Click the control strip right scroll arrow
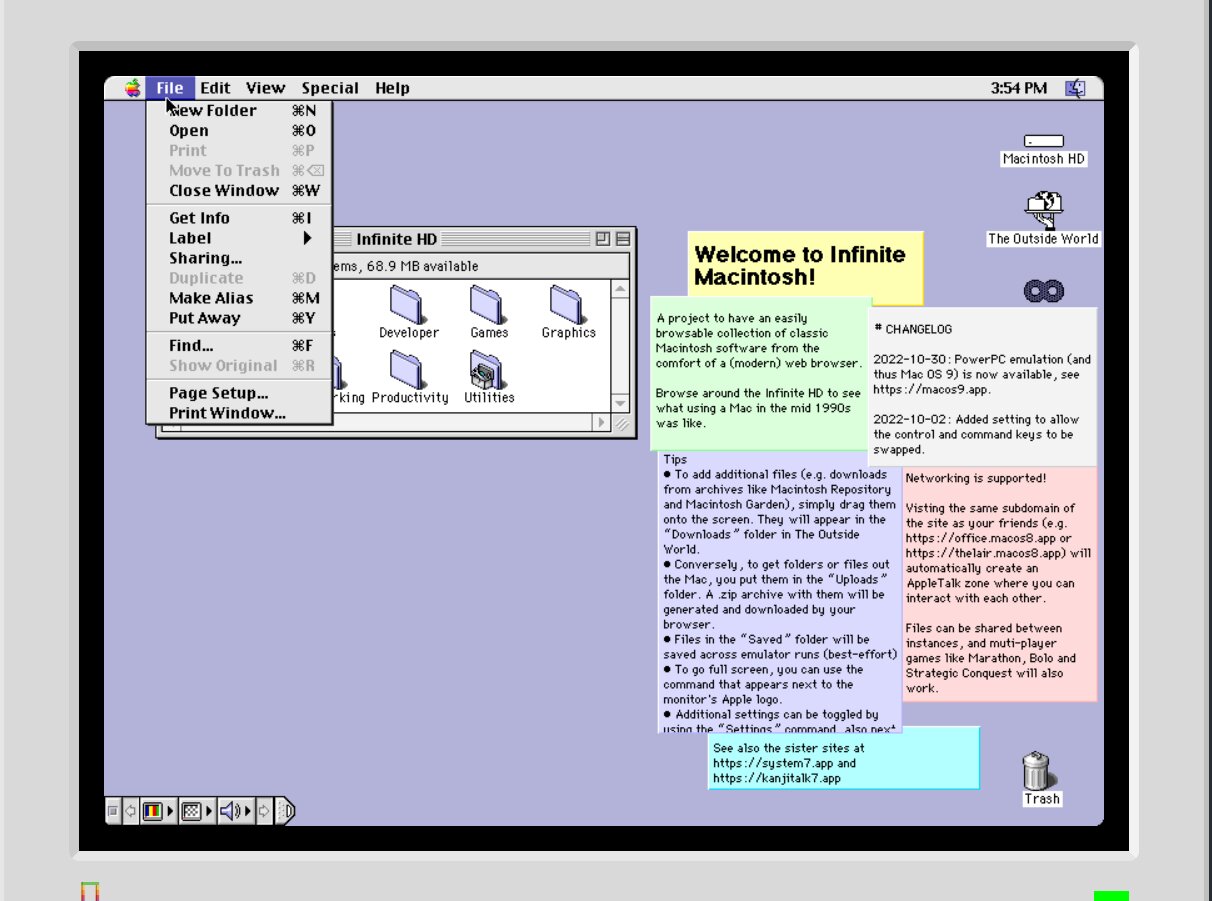This screenshot has height=901, width=1212. click(264, 810)
